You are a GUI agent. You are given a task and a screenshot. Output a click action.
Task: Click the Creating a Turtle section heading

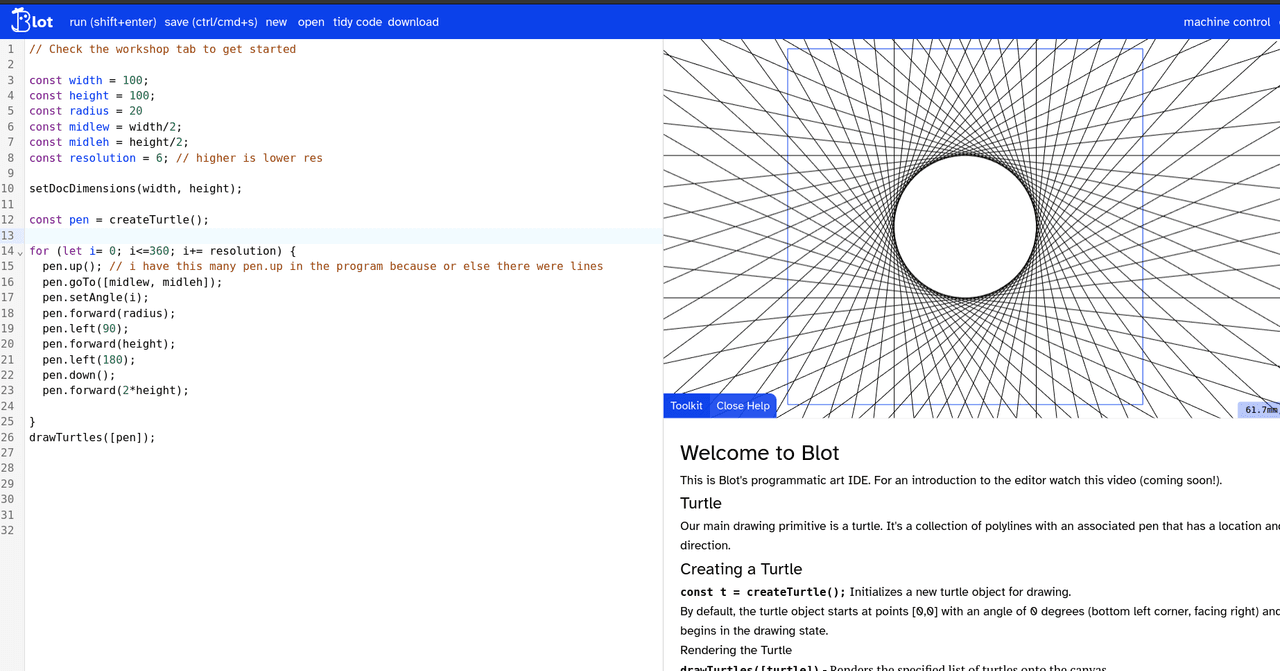pos(741,569)
